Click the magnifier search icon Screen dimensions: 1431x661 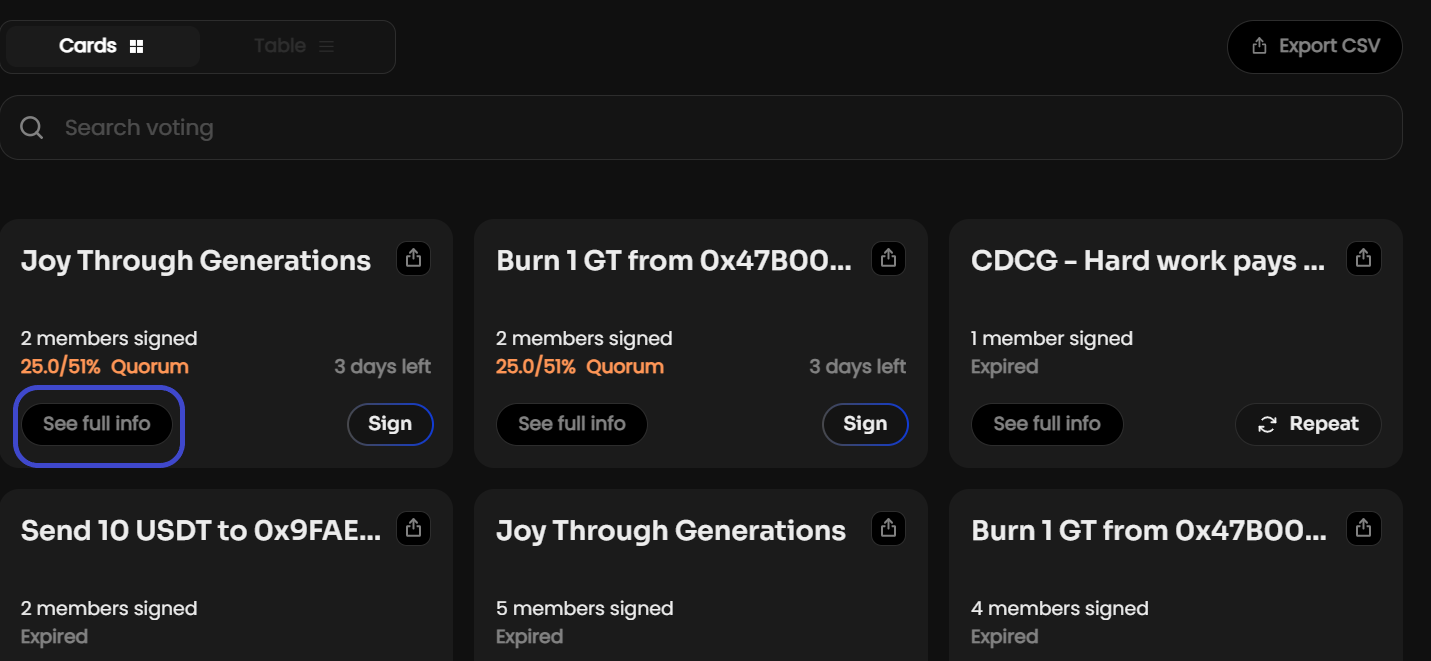pos(32,128)
